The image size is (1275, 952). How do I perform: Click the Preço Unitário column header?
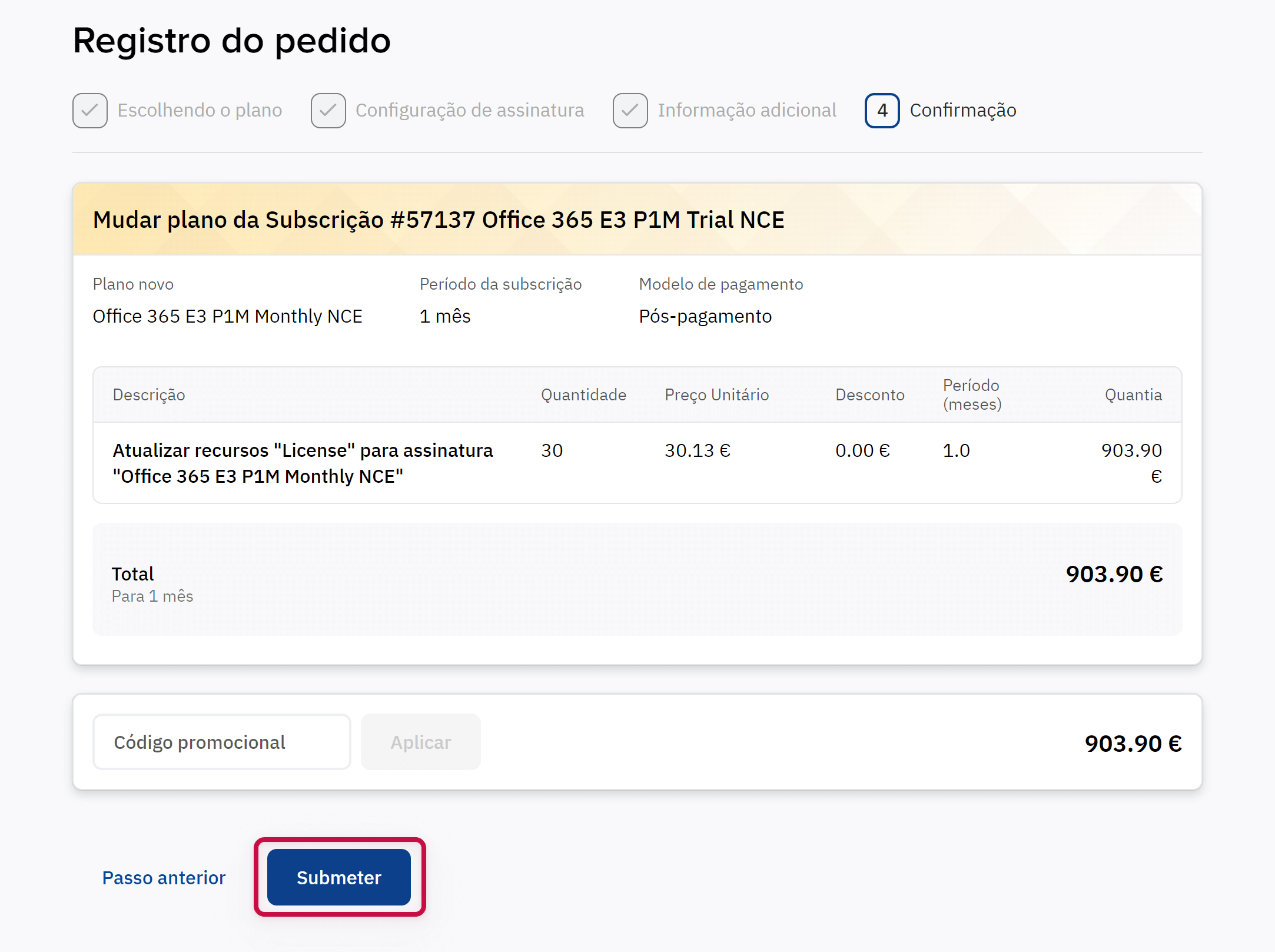pos(716,394)
